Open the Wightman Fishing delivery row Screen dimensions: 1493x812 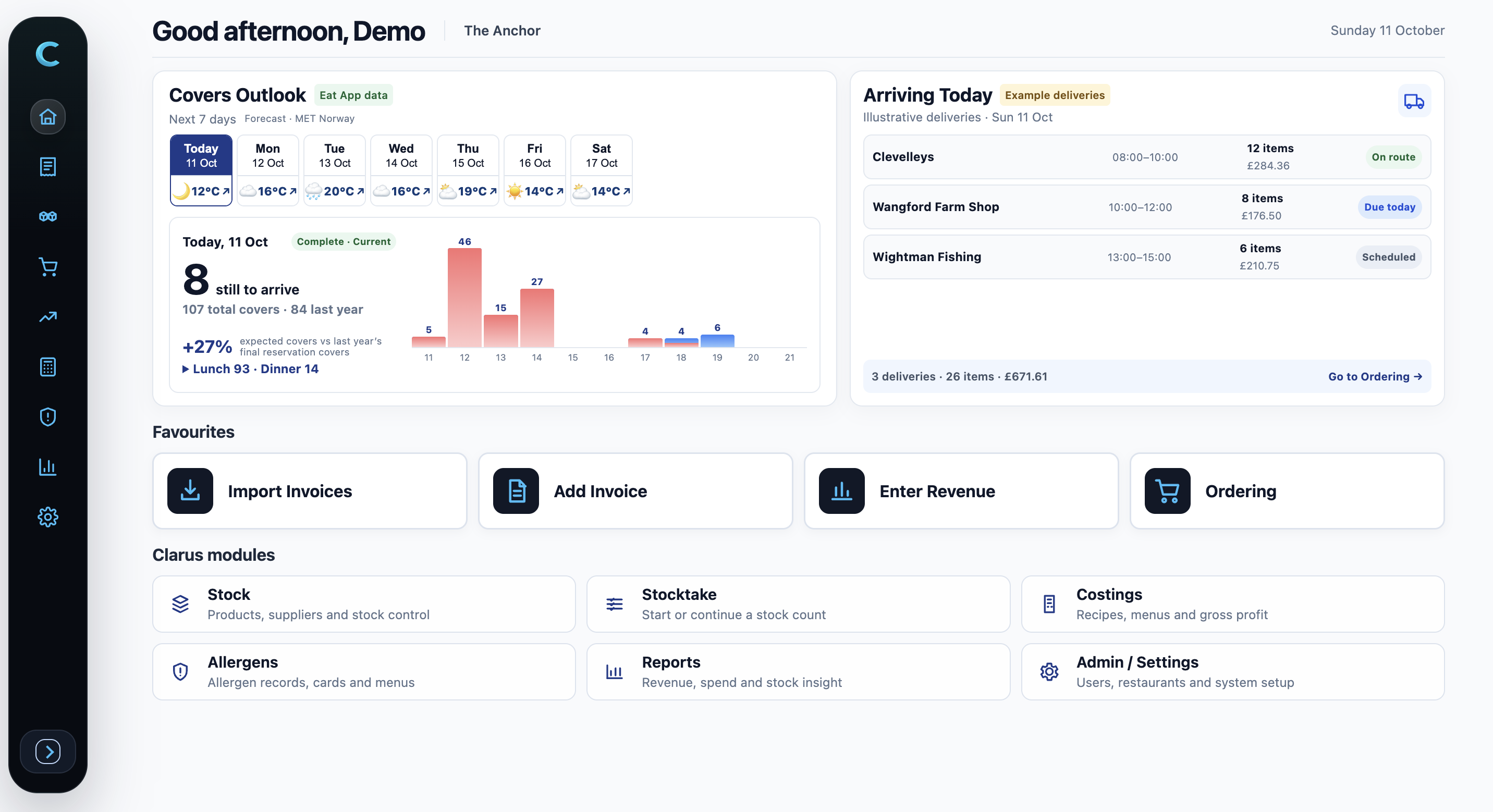pos(1146,257)
